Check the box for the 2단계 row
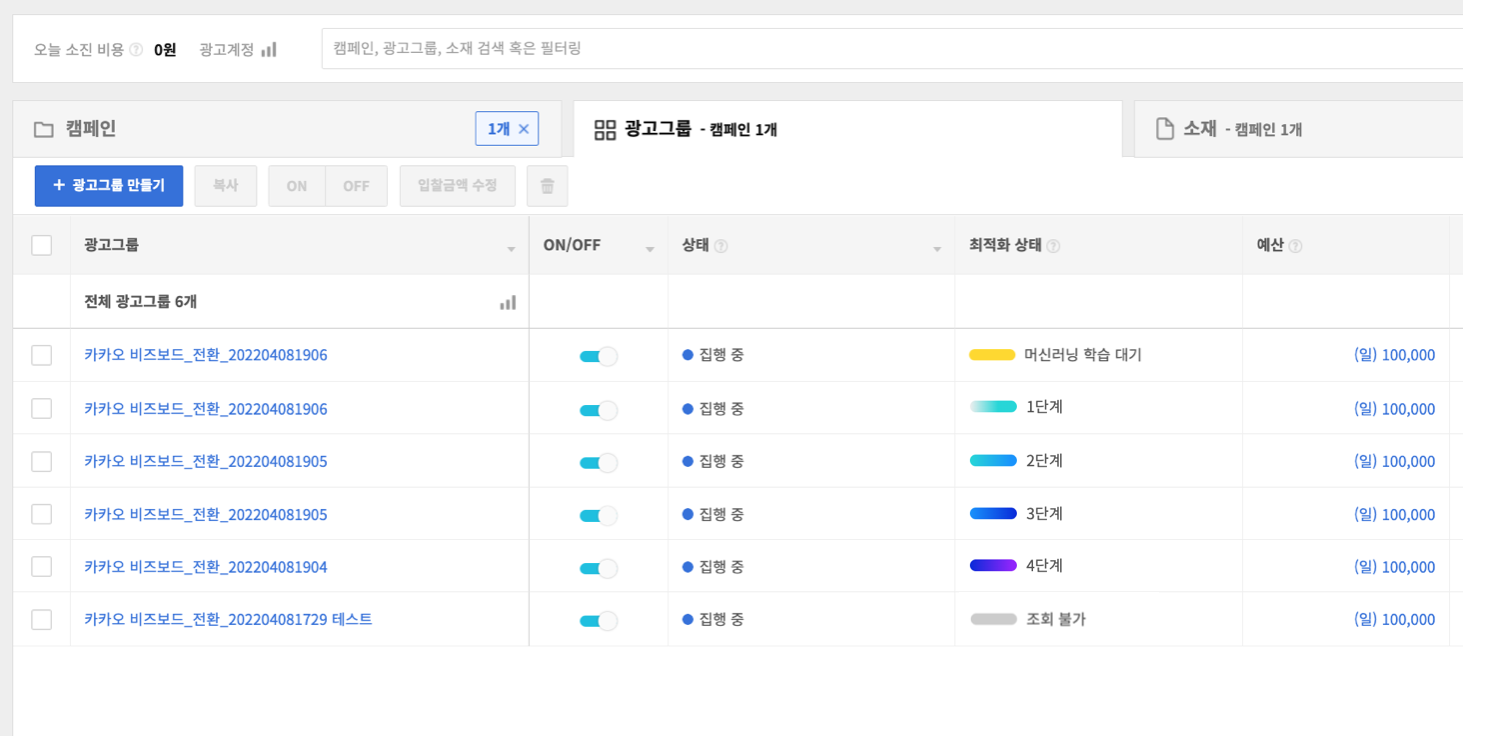 pyautogui.click(x=41, y=461)
